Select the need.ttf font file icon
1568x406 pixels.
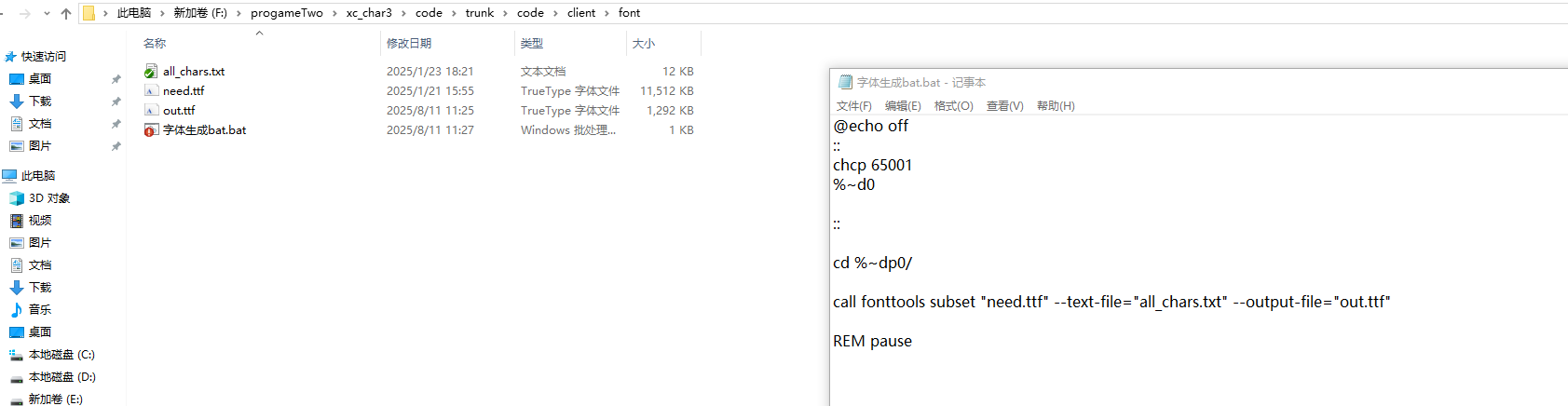(x=151, y=90)
